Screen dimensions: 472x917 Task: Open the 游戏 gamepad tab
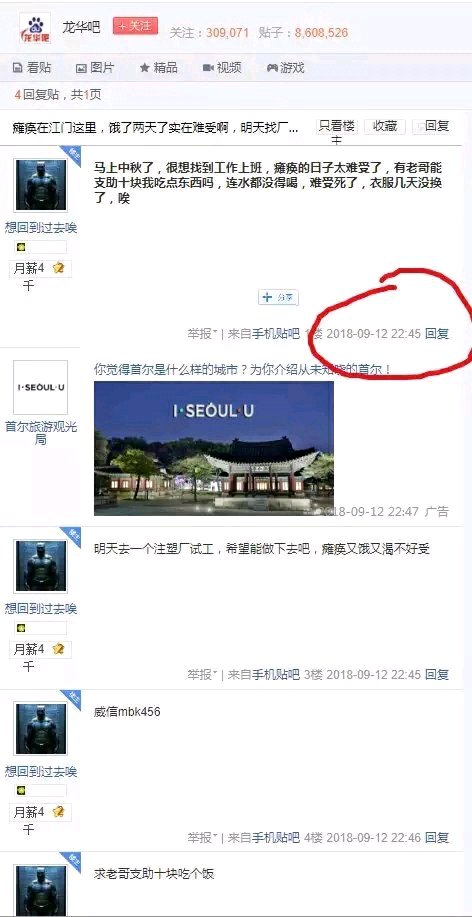285,68
